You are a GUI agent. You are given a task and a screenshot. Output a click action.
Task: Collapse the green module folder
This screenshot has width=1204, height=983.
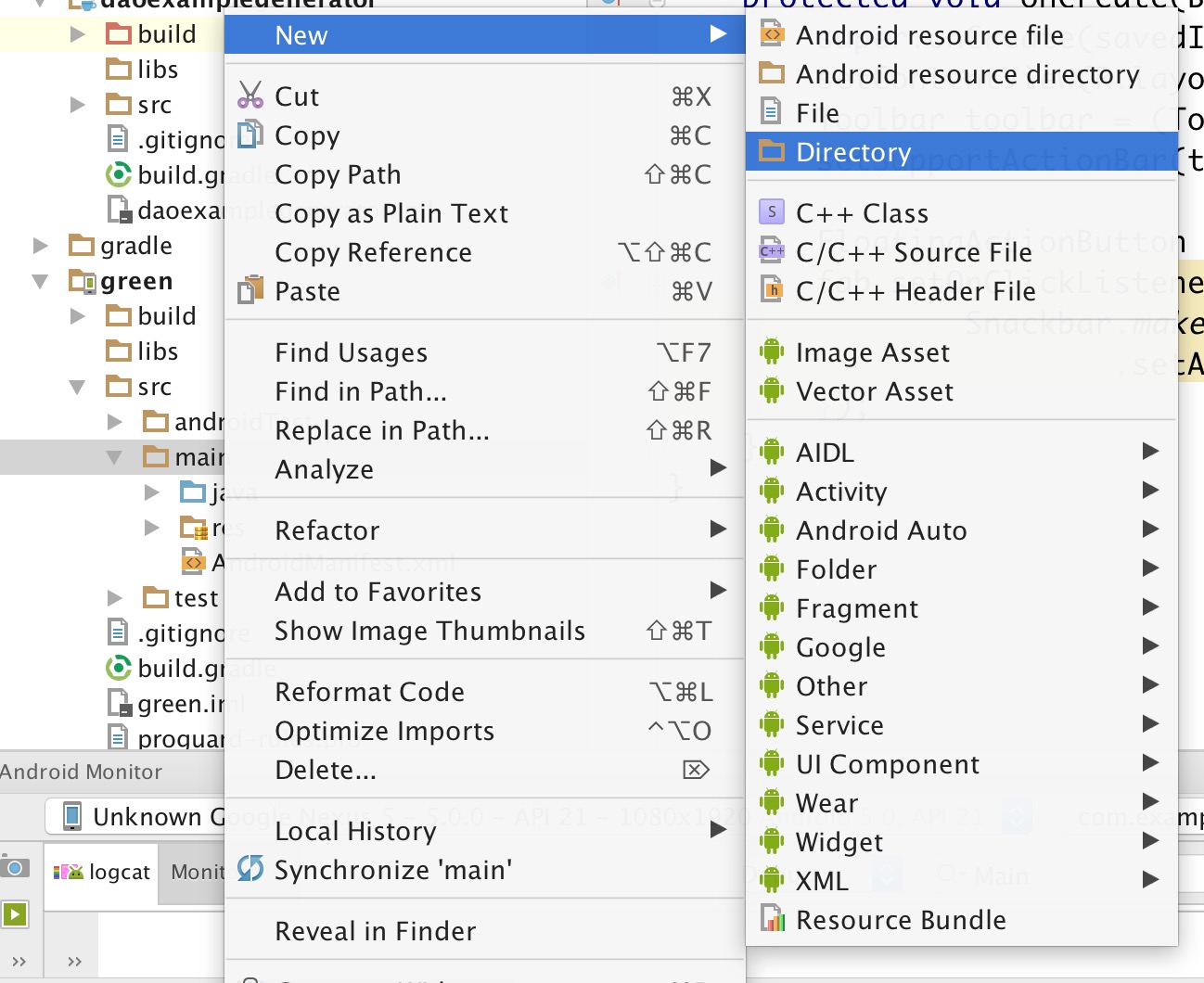(40, 281)
